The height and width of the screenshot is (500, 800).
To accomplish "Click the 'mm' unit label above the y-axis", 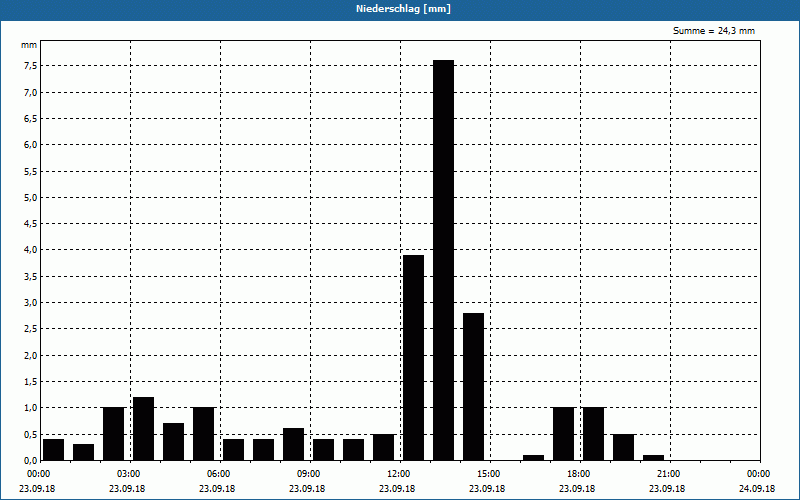I will click(29, 45).
